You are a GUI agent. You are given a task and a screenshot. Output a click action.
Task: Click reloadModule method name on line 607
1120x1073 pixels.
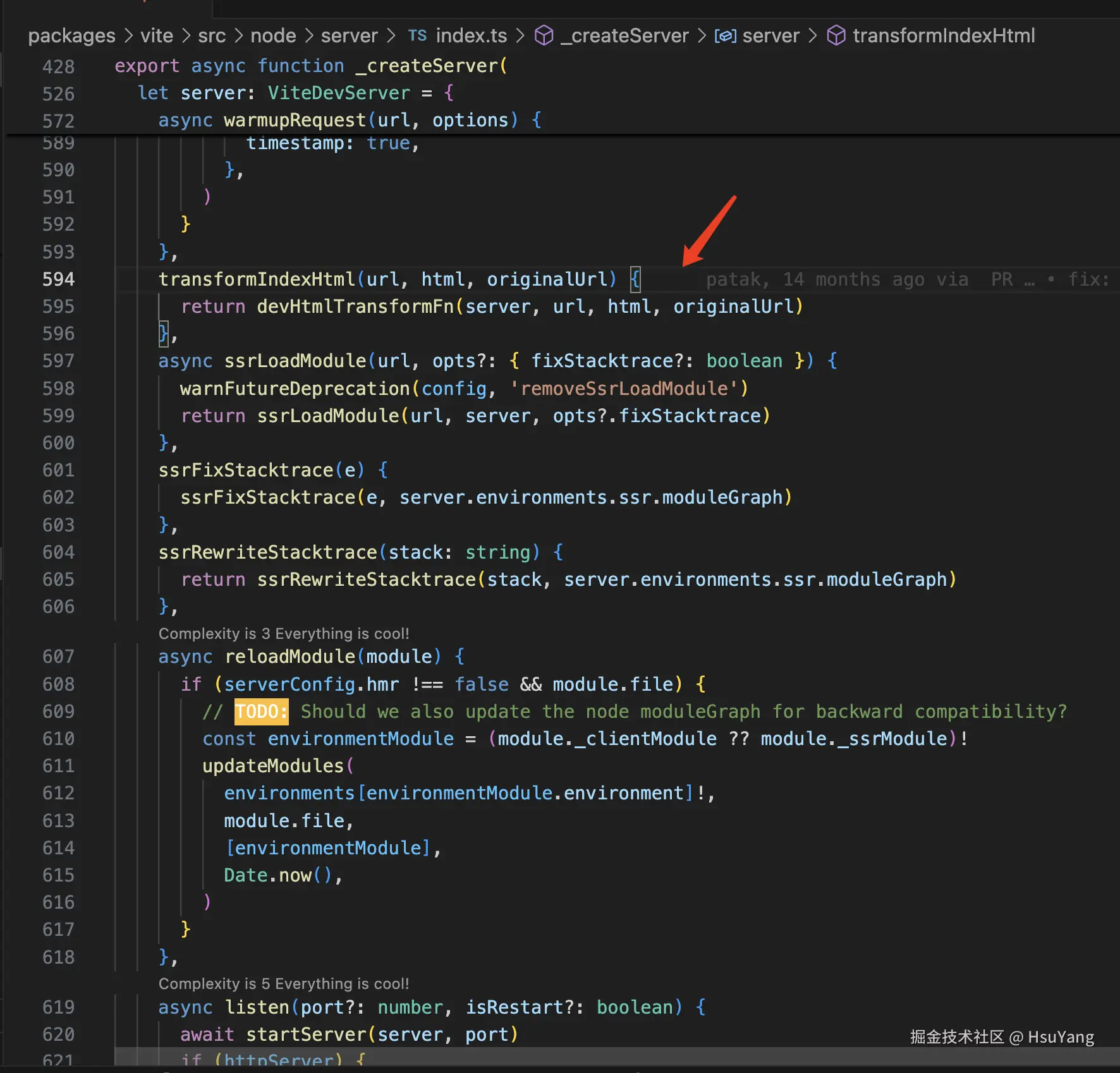point(290,657)
